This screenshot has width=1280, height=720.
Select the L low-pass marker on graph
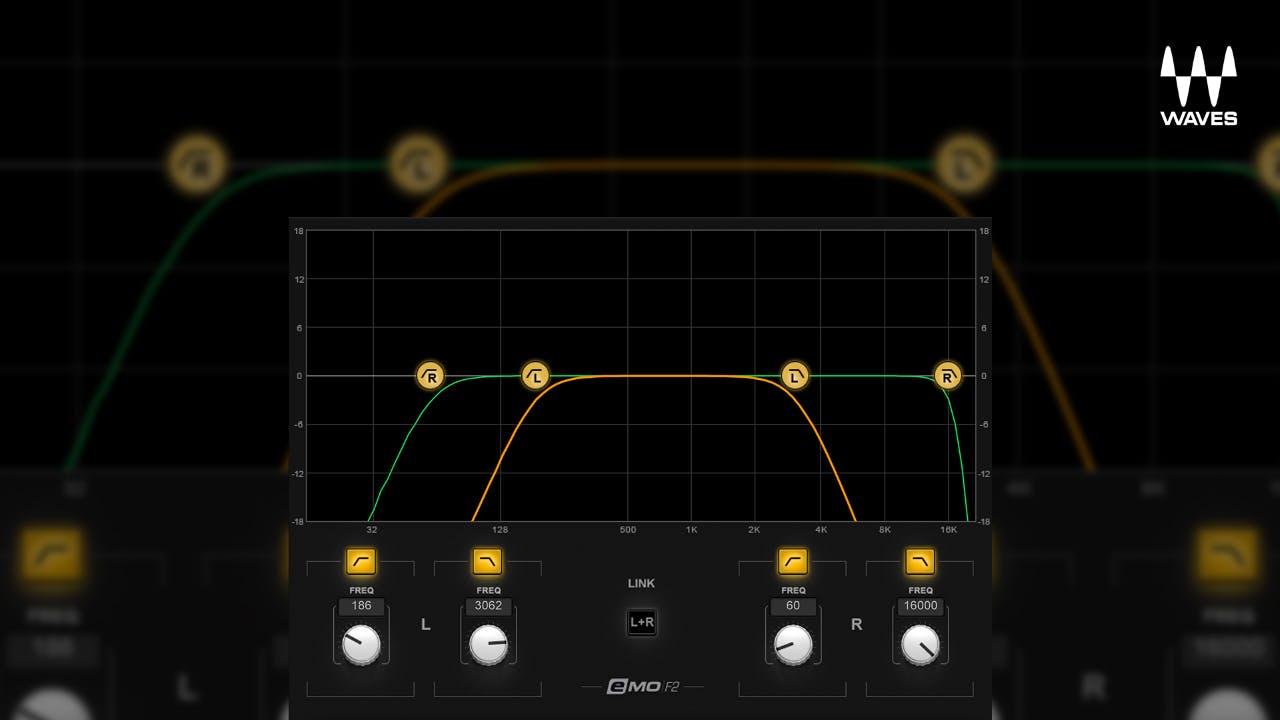click(795, 376)
